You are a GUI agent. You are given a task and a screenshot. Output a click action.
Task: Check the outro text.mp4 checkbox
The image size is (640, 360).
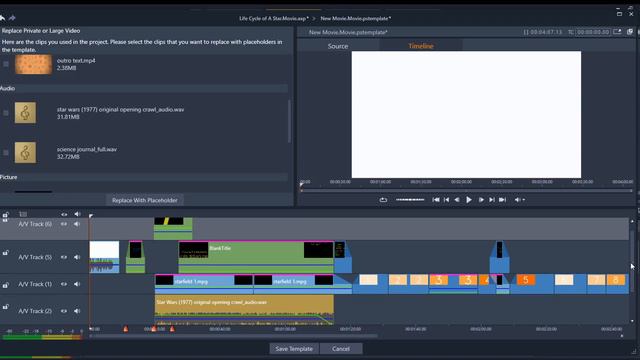coord(6,64)
